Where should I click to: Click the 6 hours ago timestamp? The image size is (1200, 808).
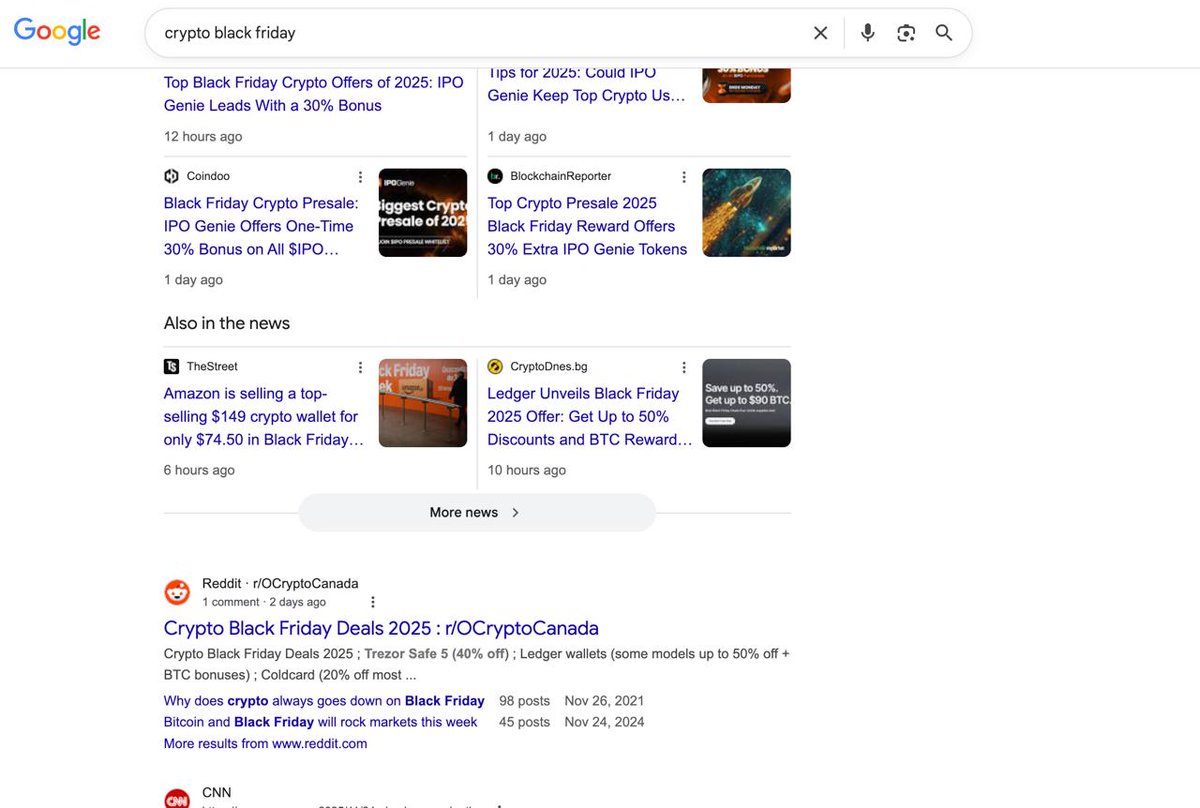(199, 470)
